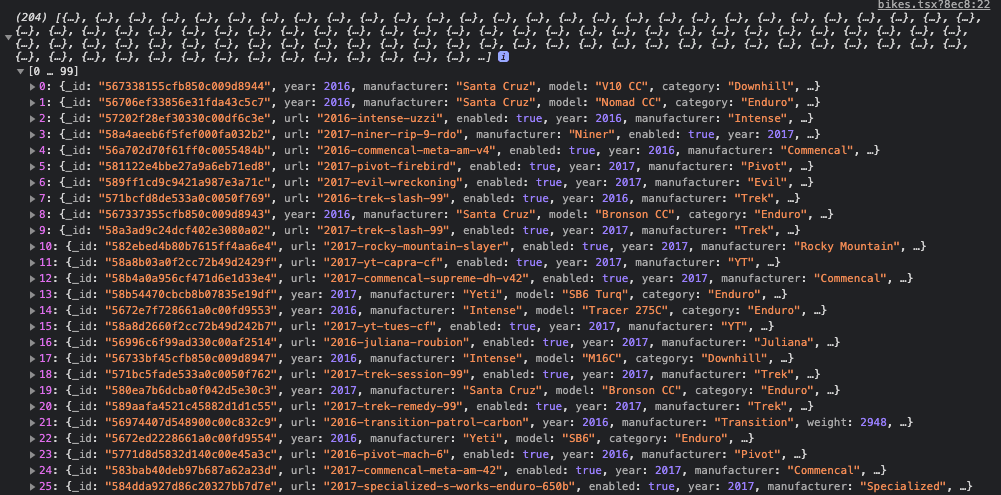
Task: Expand row 10 with 2017-rocky-mountain-slayer
Action: pos(33,246)
